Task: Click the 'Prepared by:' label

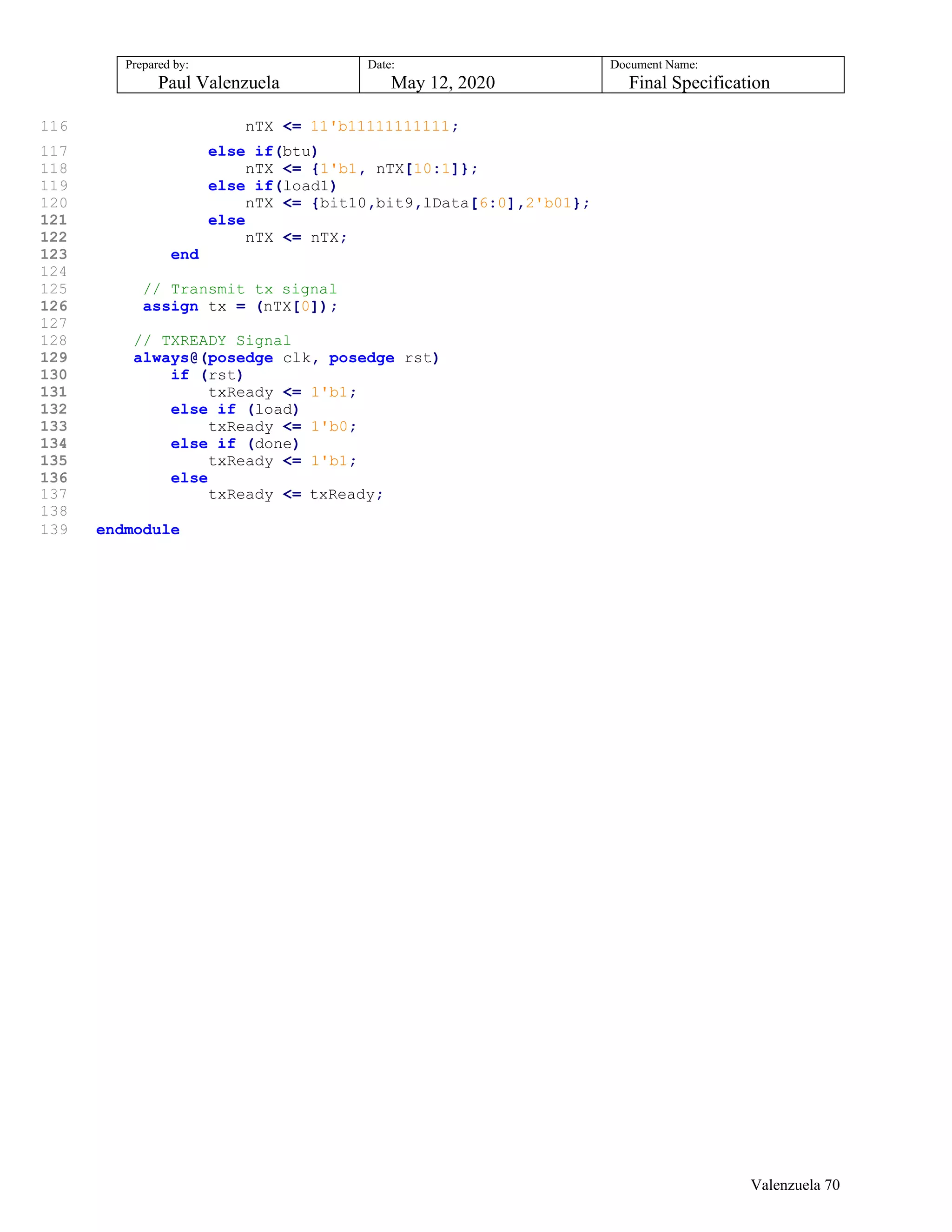Action: coord(157,65)
